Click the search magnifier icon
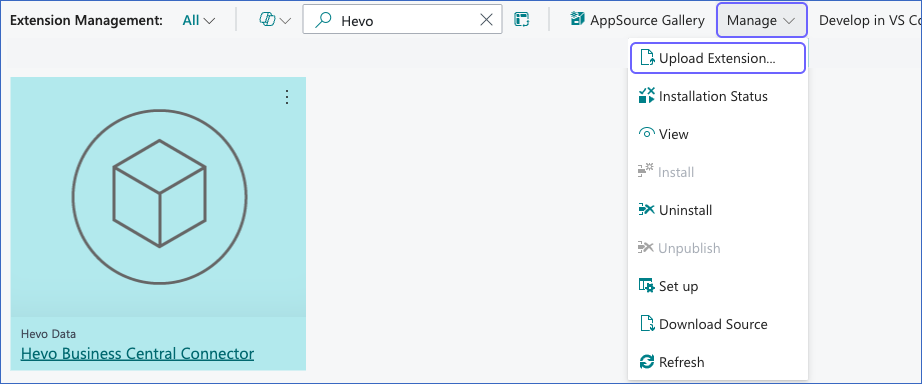 (323, 21)
